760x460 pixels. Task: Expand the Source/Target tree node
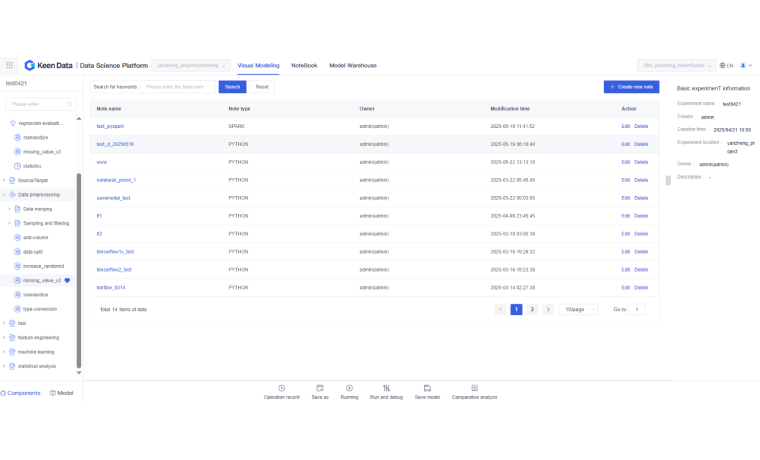5,180
